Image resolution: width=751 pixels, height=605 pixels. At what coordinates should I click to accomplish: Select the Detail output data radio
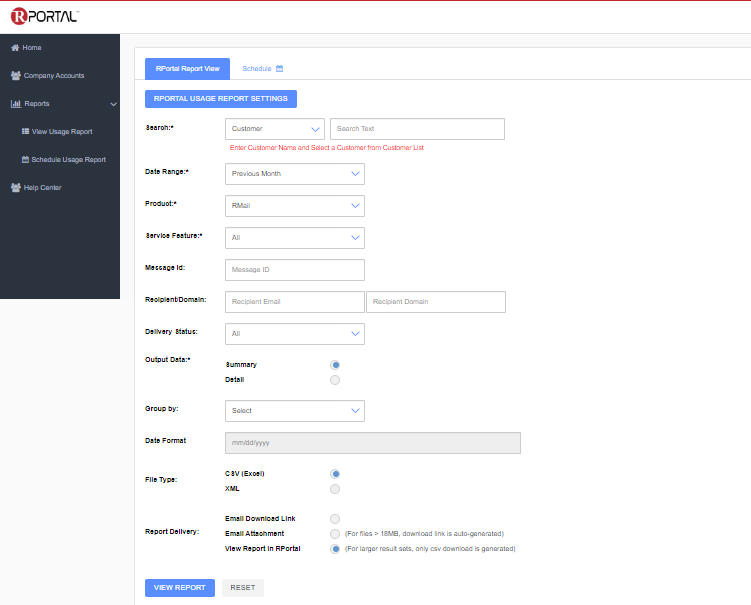335,380
